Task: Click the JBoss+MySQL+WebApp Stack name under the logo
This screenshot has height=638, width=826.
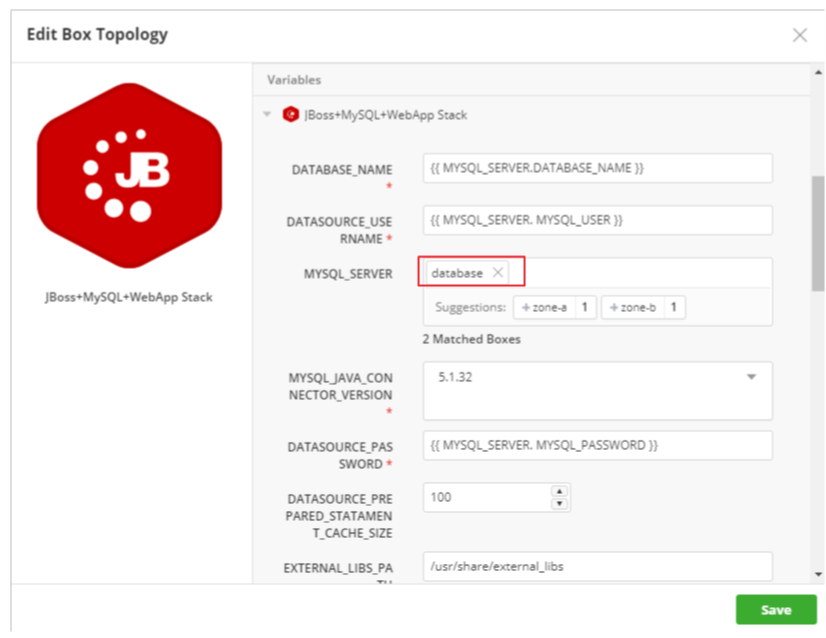Action: (129, 297)
